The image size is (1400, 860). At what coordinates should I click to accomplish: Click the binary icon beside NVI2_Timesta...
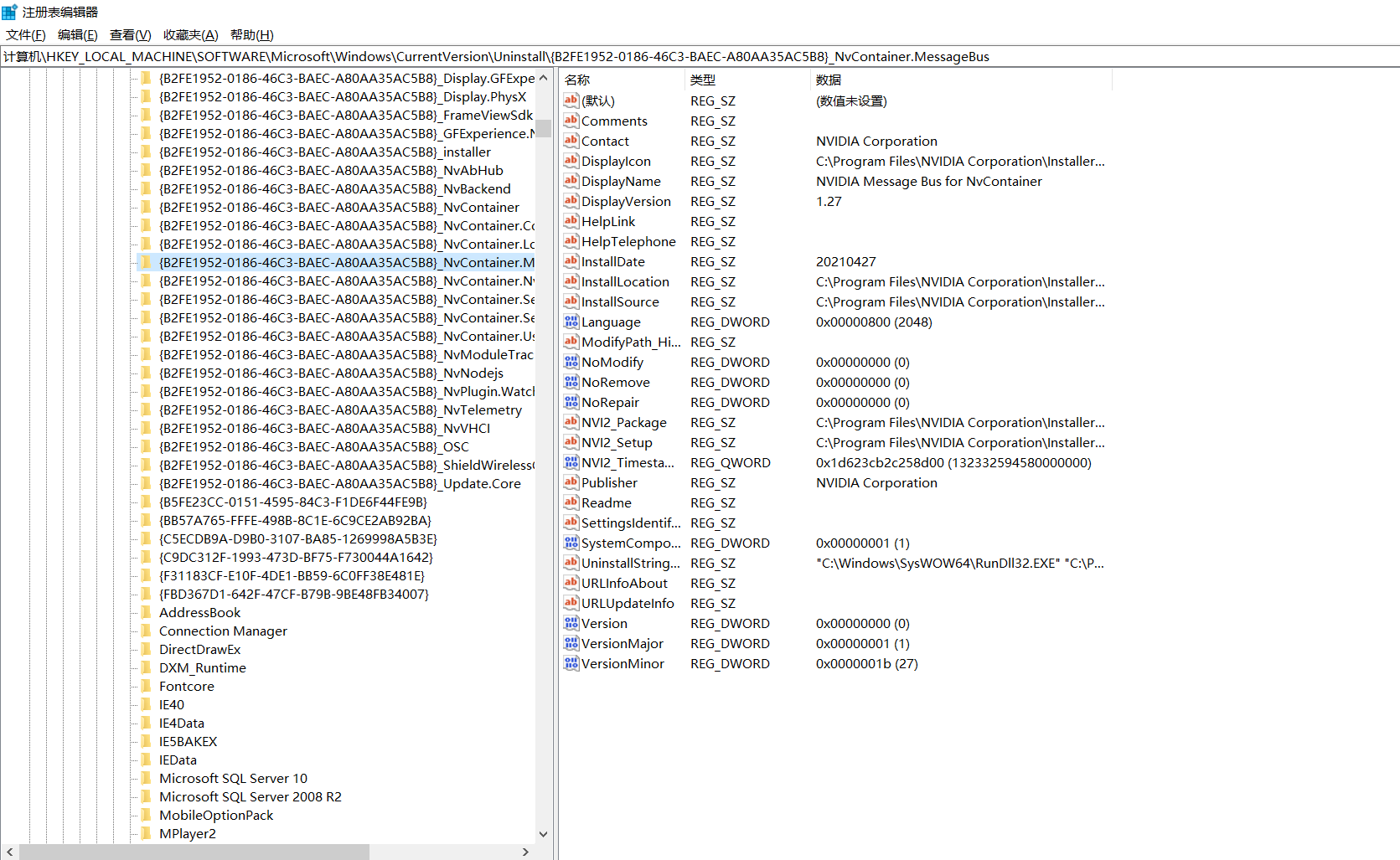(571, 462)
